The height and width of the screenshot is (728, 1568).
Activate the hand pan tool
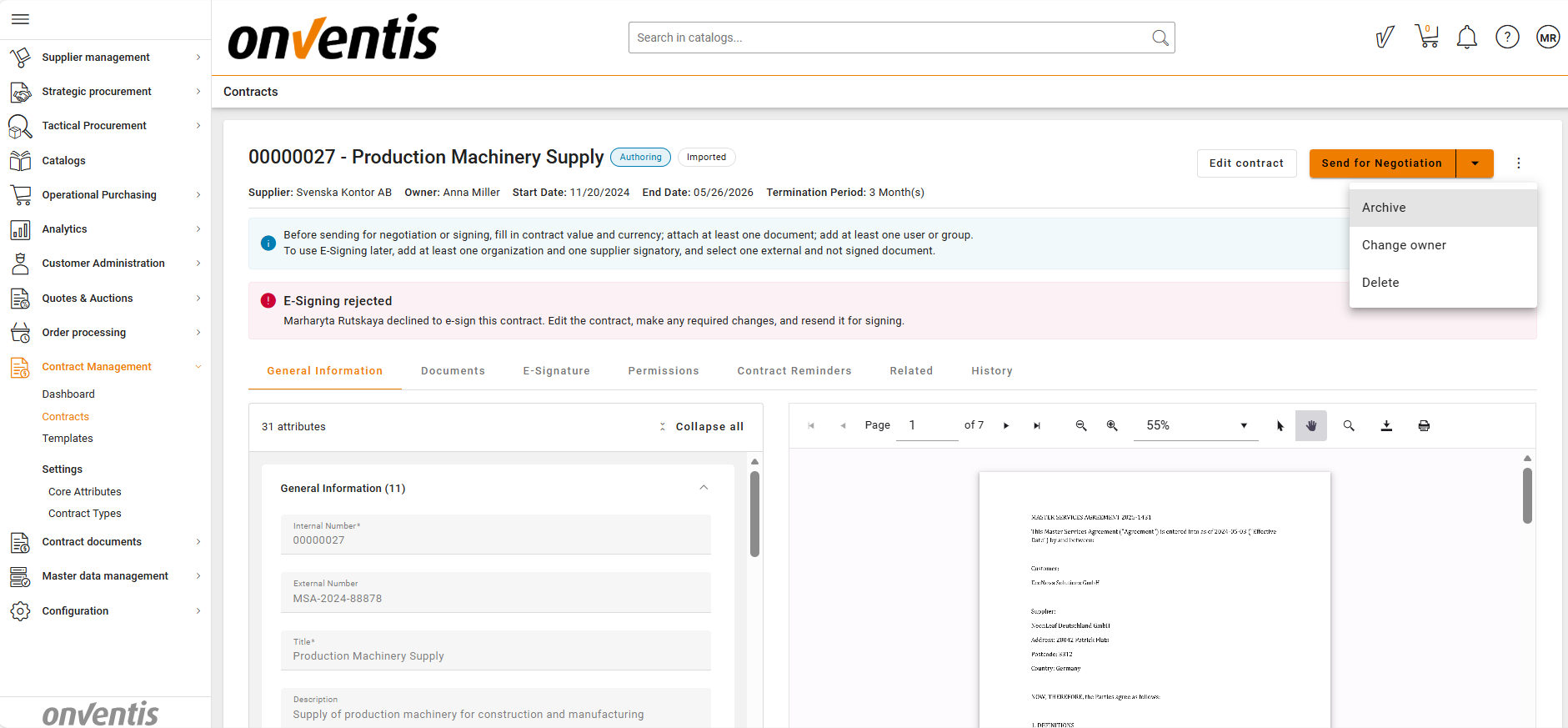tap(1310, 426)
